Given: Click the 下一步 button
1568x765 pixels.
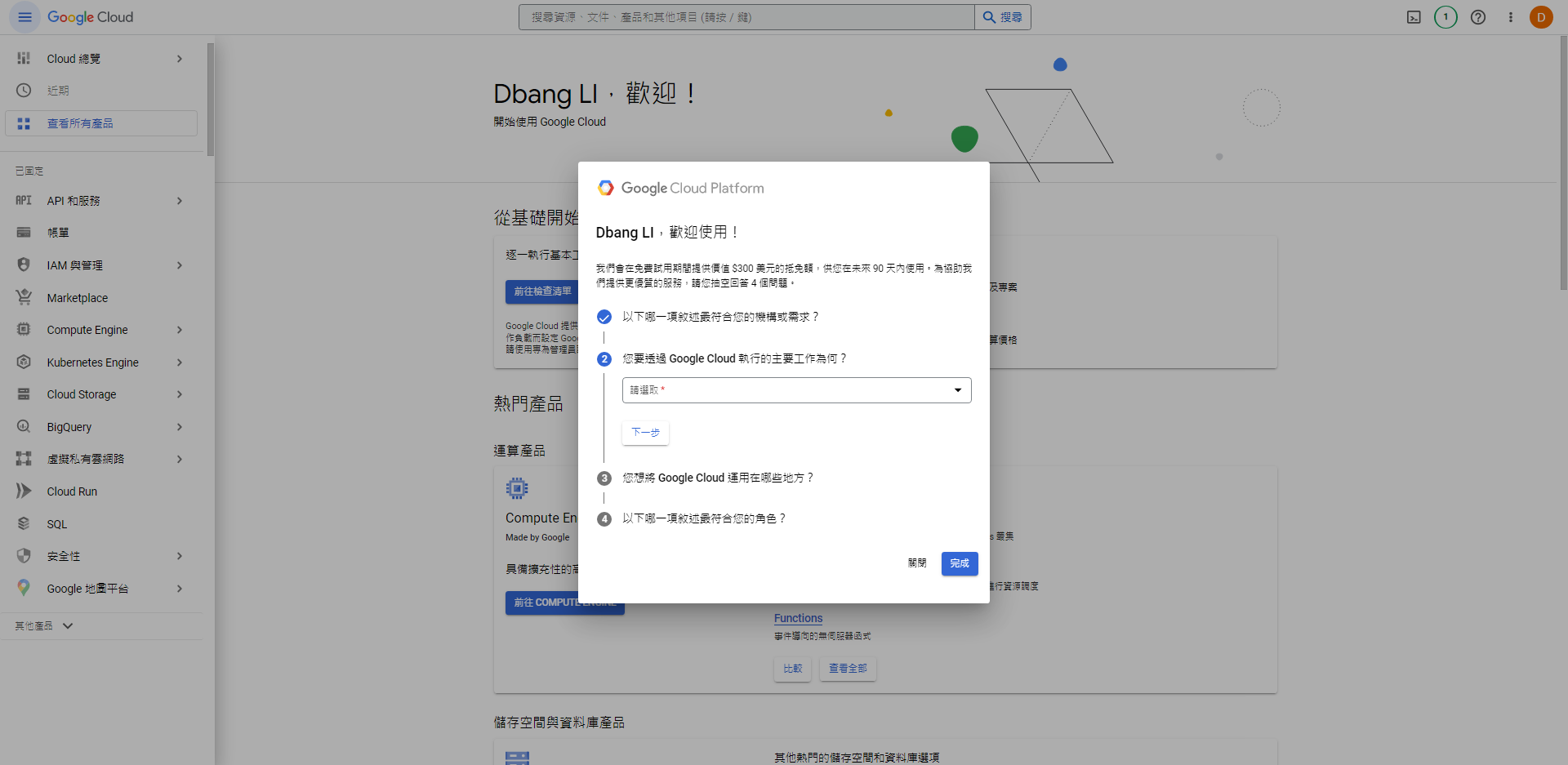Looking at the screenshot, I should click(645, 433).
